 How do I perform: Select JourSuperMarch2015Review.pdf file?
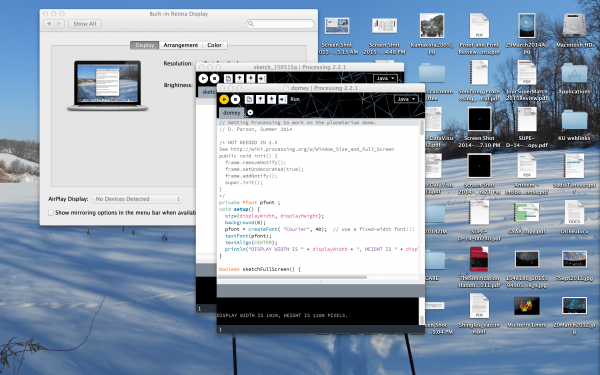pos(527,73)
